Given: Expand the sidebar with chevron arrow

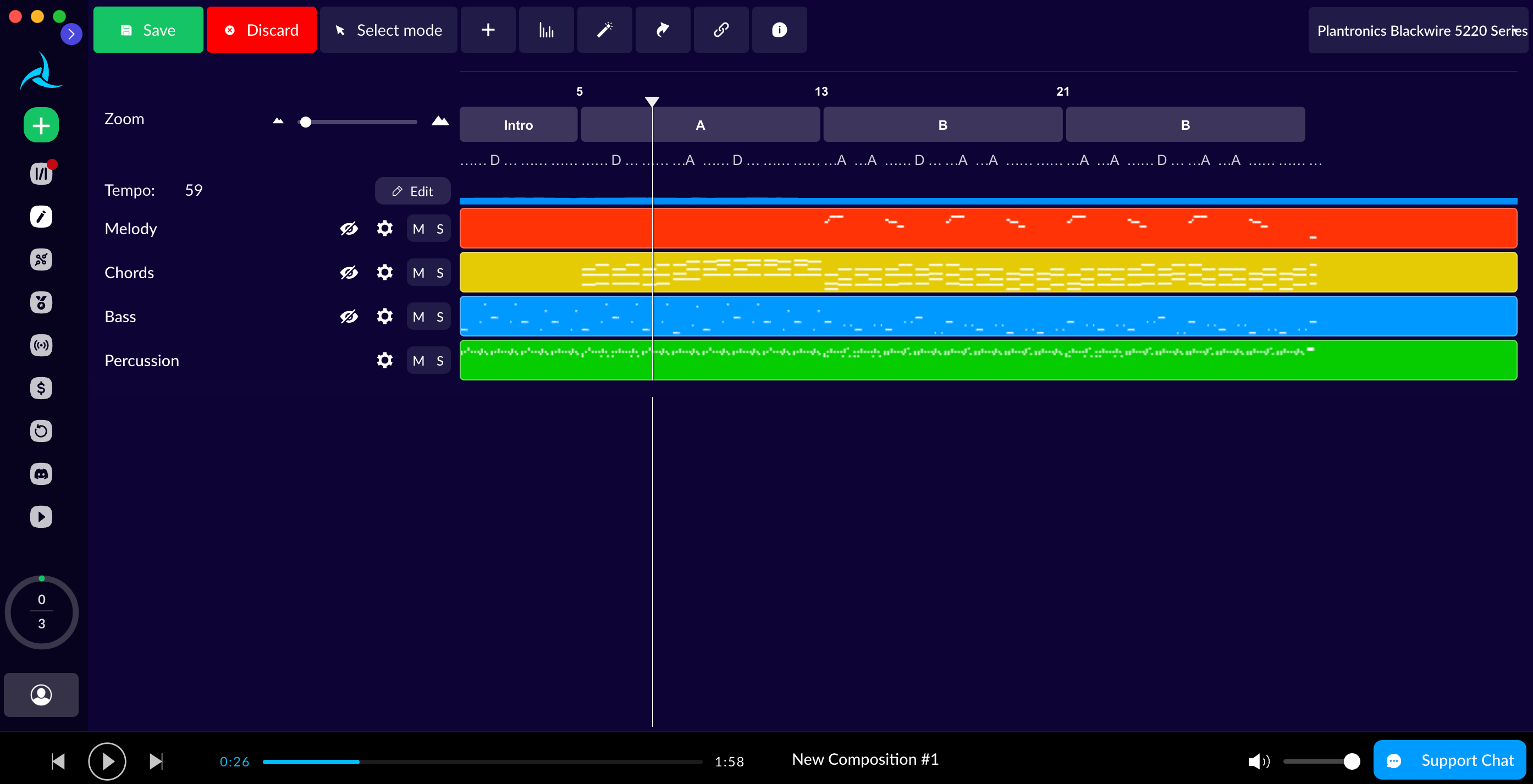Looking at the screenshot, I should pyautogui.click(x=71, y=34).
